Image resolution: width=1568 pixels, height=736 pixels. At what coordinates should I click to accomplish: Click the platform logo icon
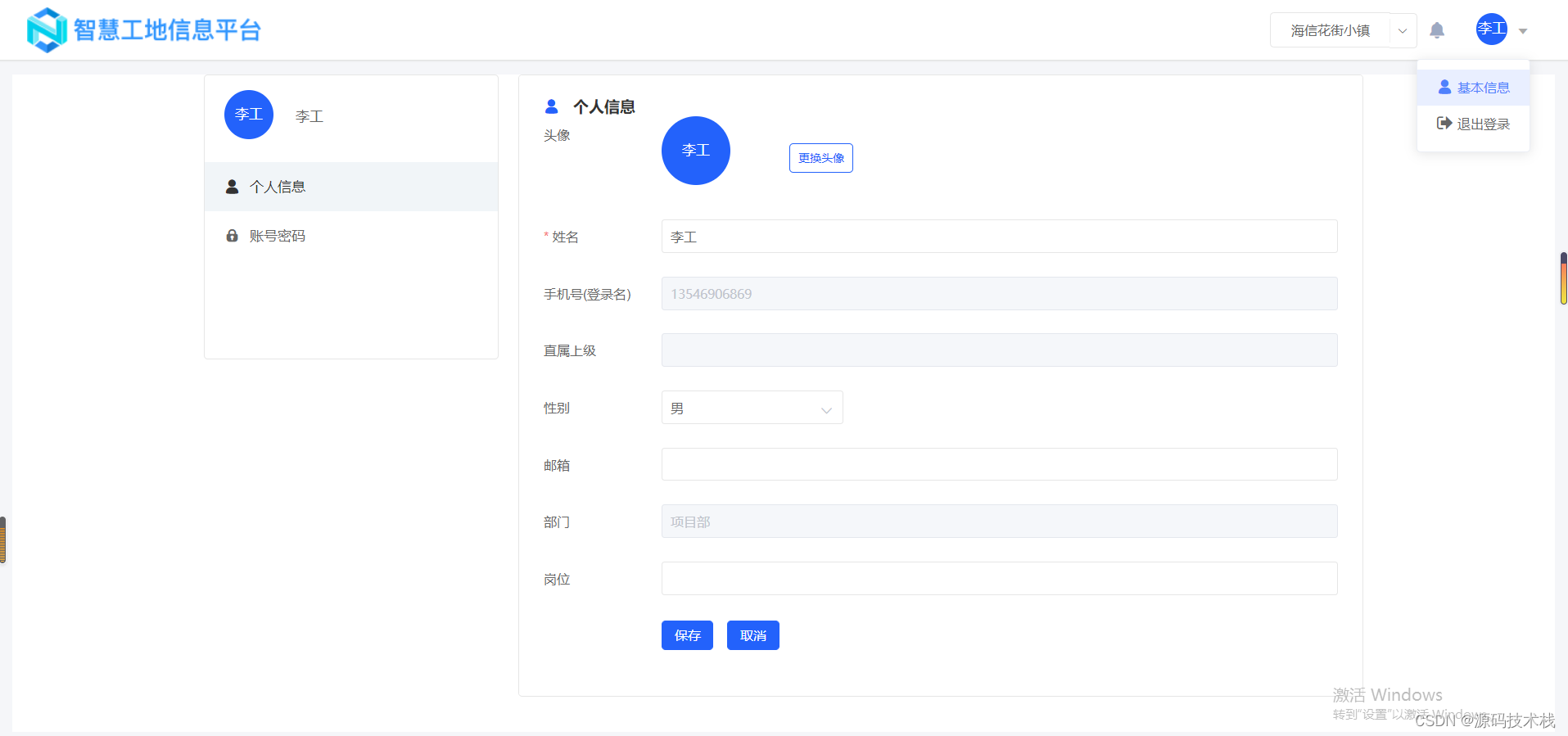click(x=47, y=30)
